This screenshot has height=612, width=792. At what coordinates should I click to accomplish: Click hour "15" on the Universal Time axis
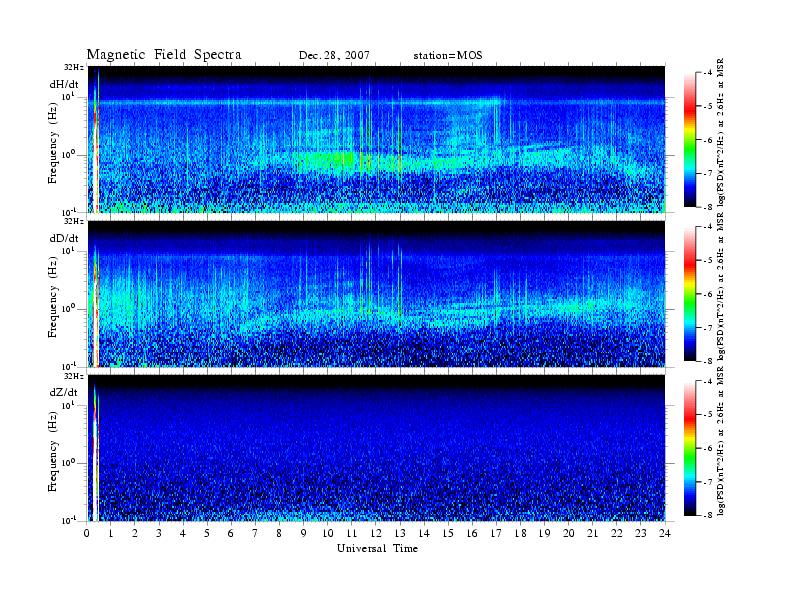coord(448,534)
